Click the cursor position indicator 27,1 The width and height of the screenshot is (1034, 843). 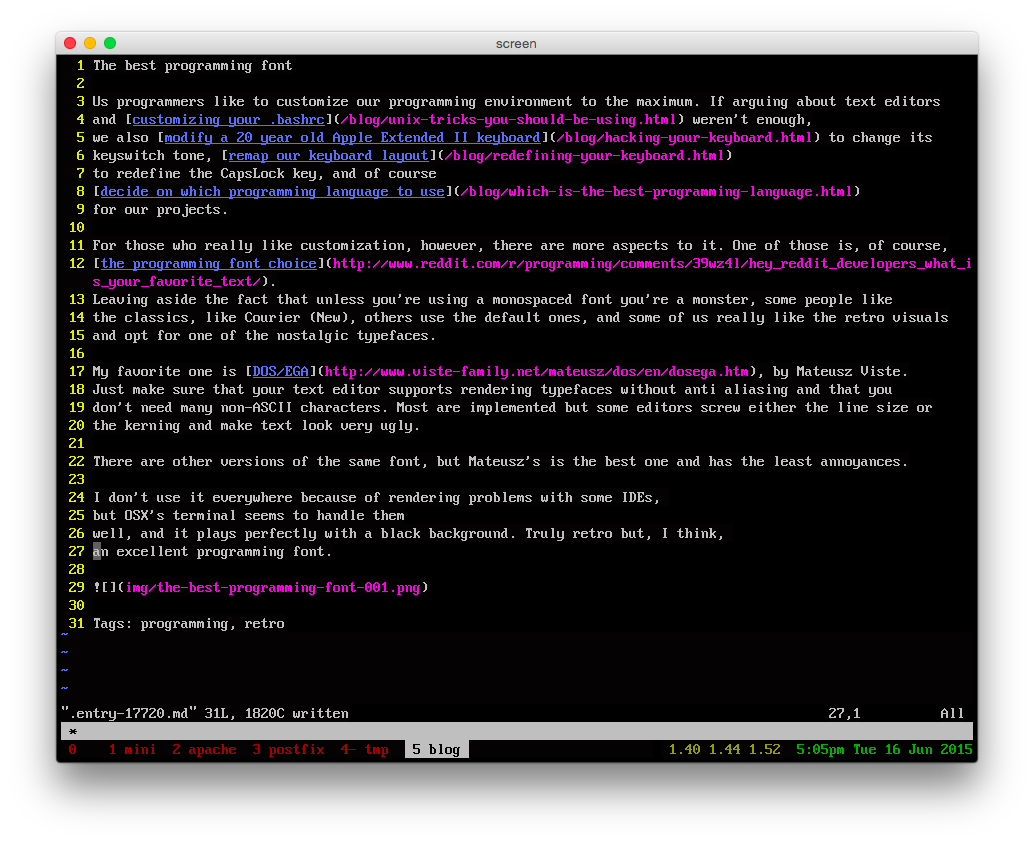coord(844,713)
